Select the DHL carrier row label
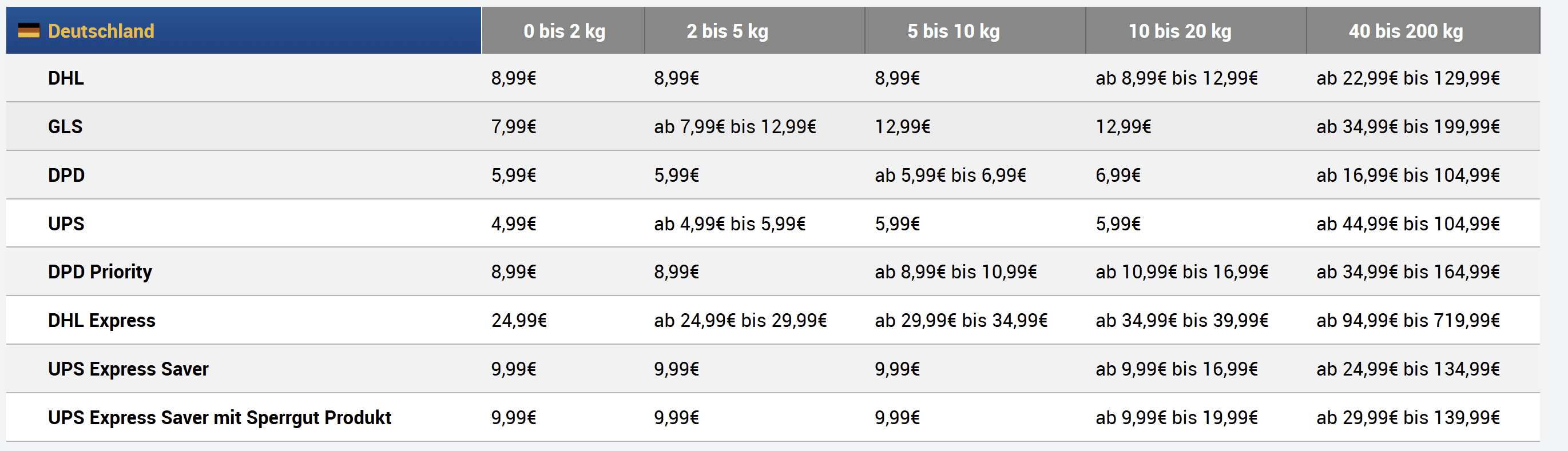This screenshot has height=451, width=1568. (66, 78)
